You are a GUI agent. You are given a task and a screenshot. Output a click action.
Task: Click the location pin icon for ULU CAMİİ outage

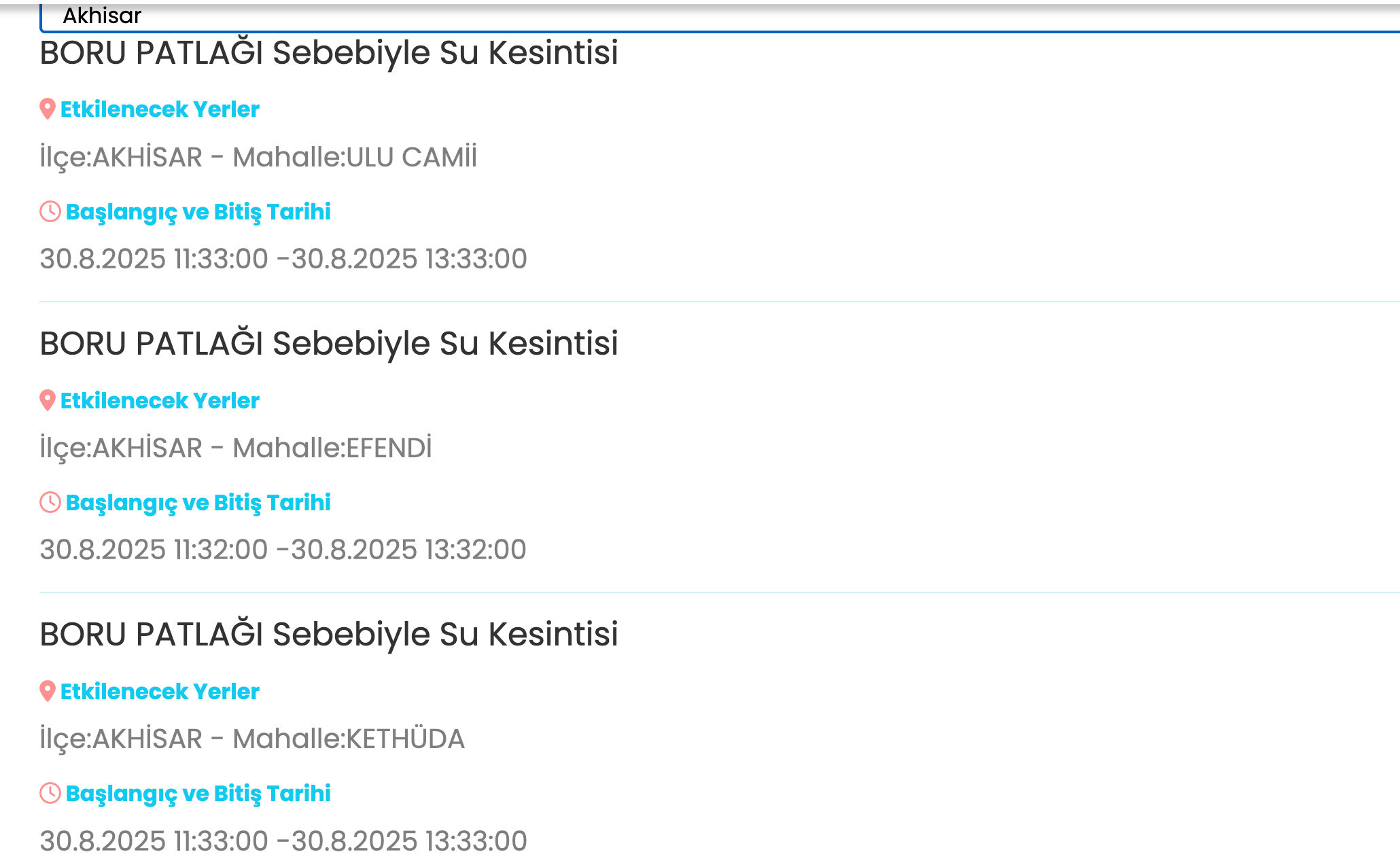pos(47,109)
